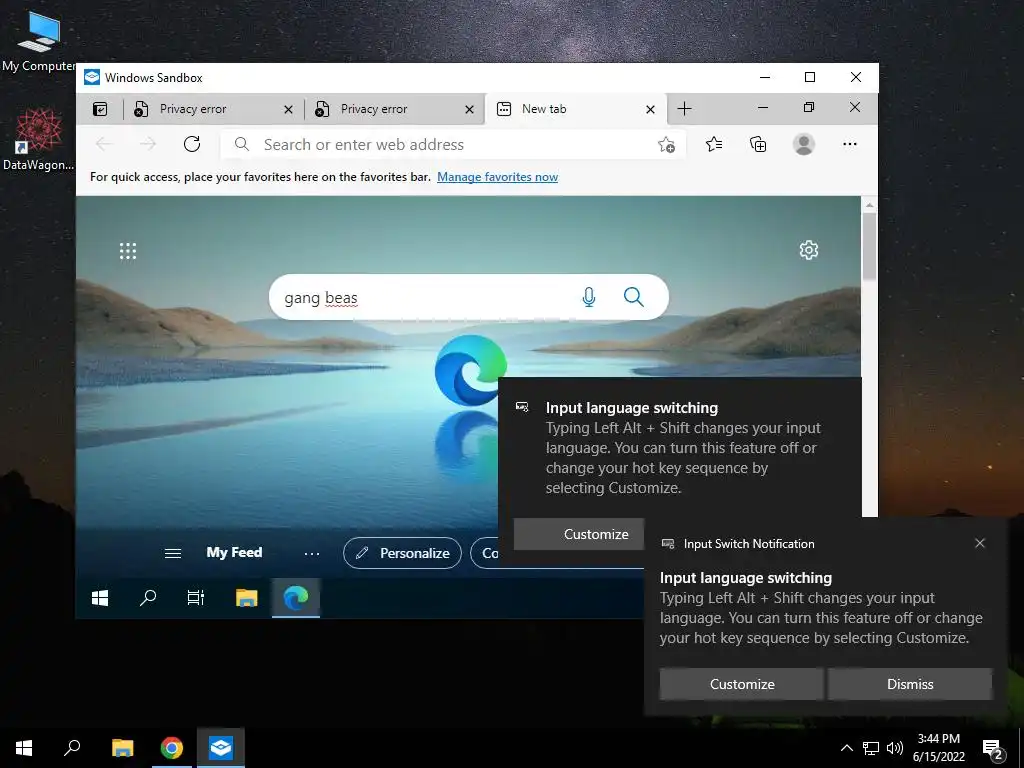
Task: Open network status tray icon
Action: (871, 748)
